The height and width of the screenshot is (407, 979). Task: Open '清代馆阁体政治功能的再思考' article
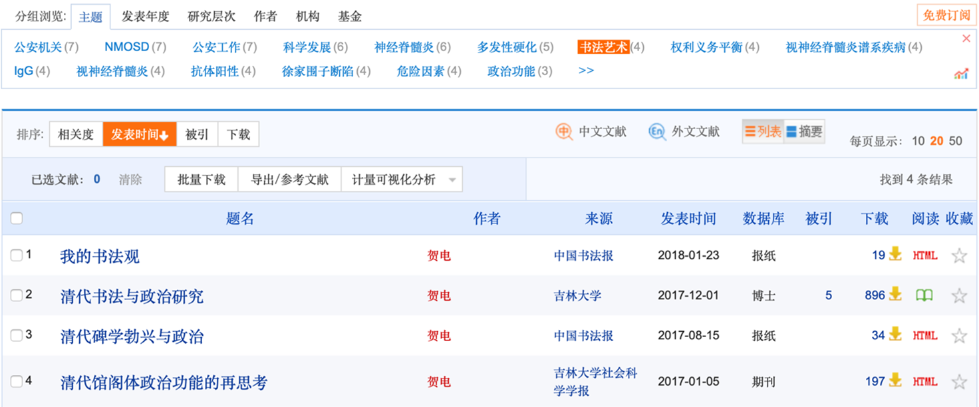click(164, 381)
